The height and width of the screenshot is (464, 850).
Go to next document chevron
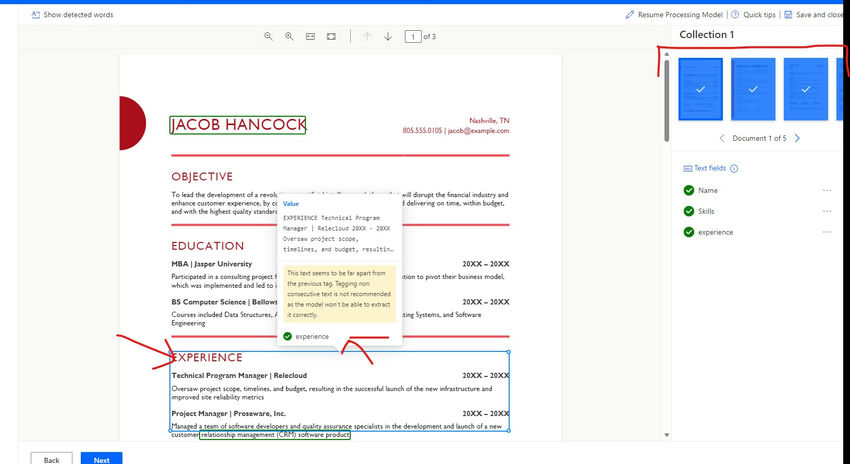click(x=797, y=138)
